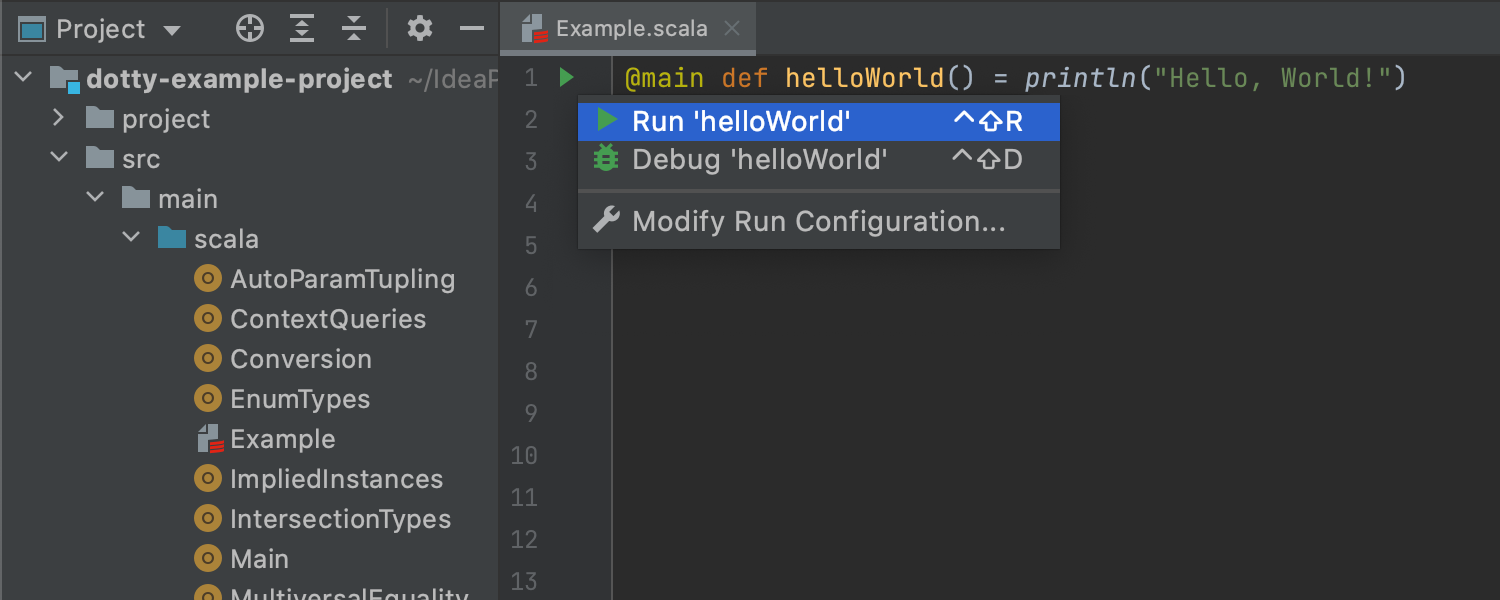
Task: Click the green play icon next to Run 'helloWorld'
Action: [x=606, y=120]
